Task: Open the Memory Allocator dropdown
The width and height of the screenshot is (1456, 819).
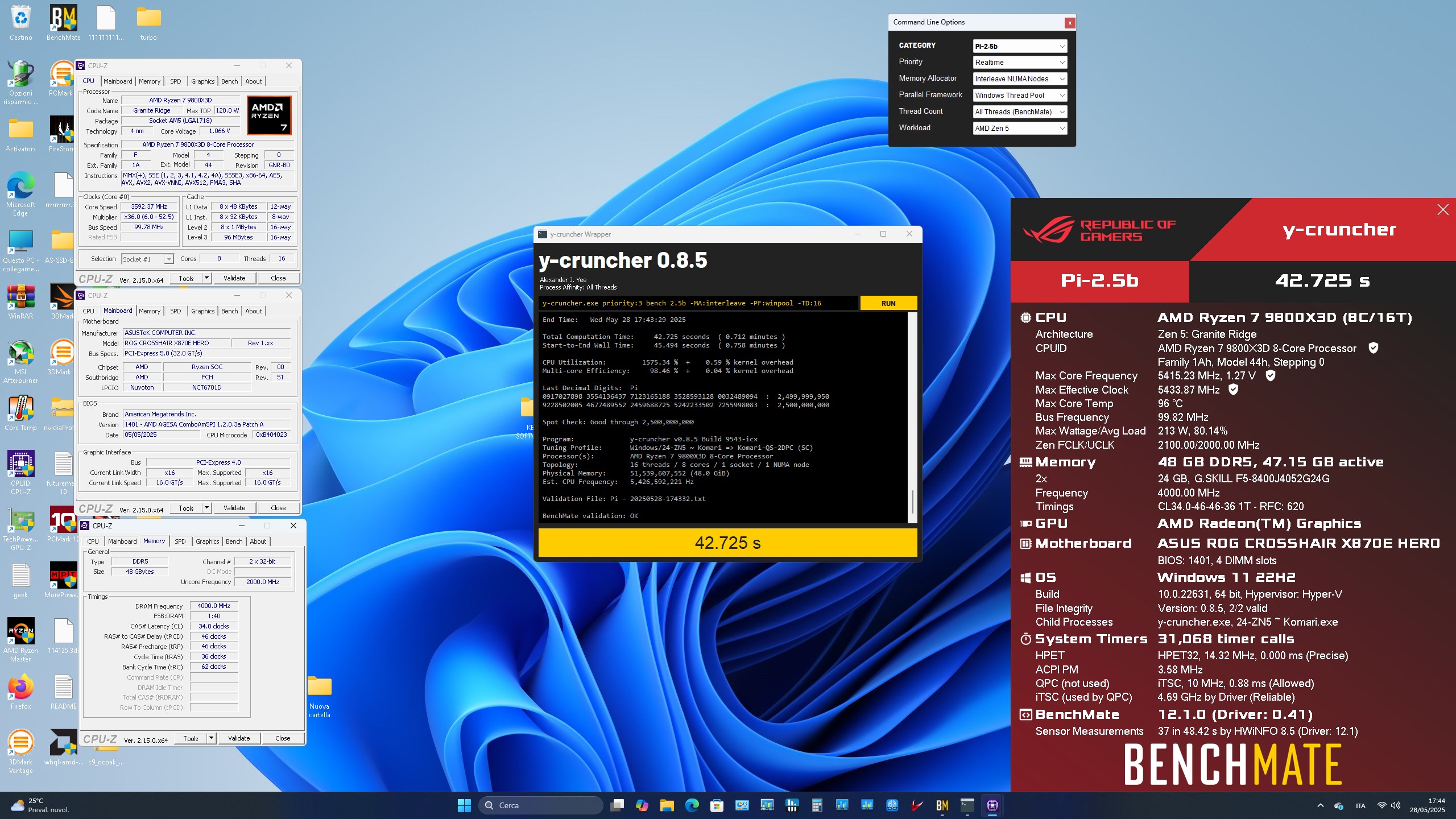Action: pyautogui.click(x=1020, y=79)
